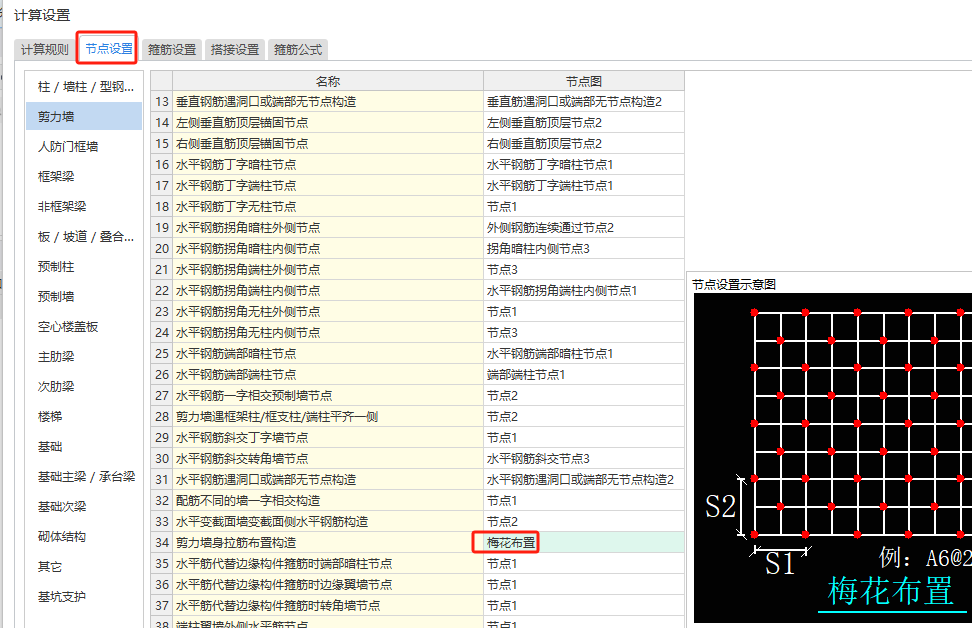Choose 板 / 坡道 / 叠合 category
The image size is (972, 628).
pos(84,237)
